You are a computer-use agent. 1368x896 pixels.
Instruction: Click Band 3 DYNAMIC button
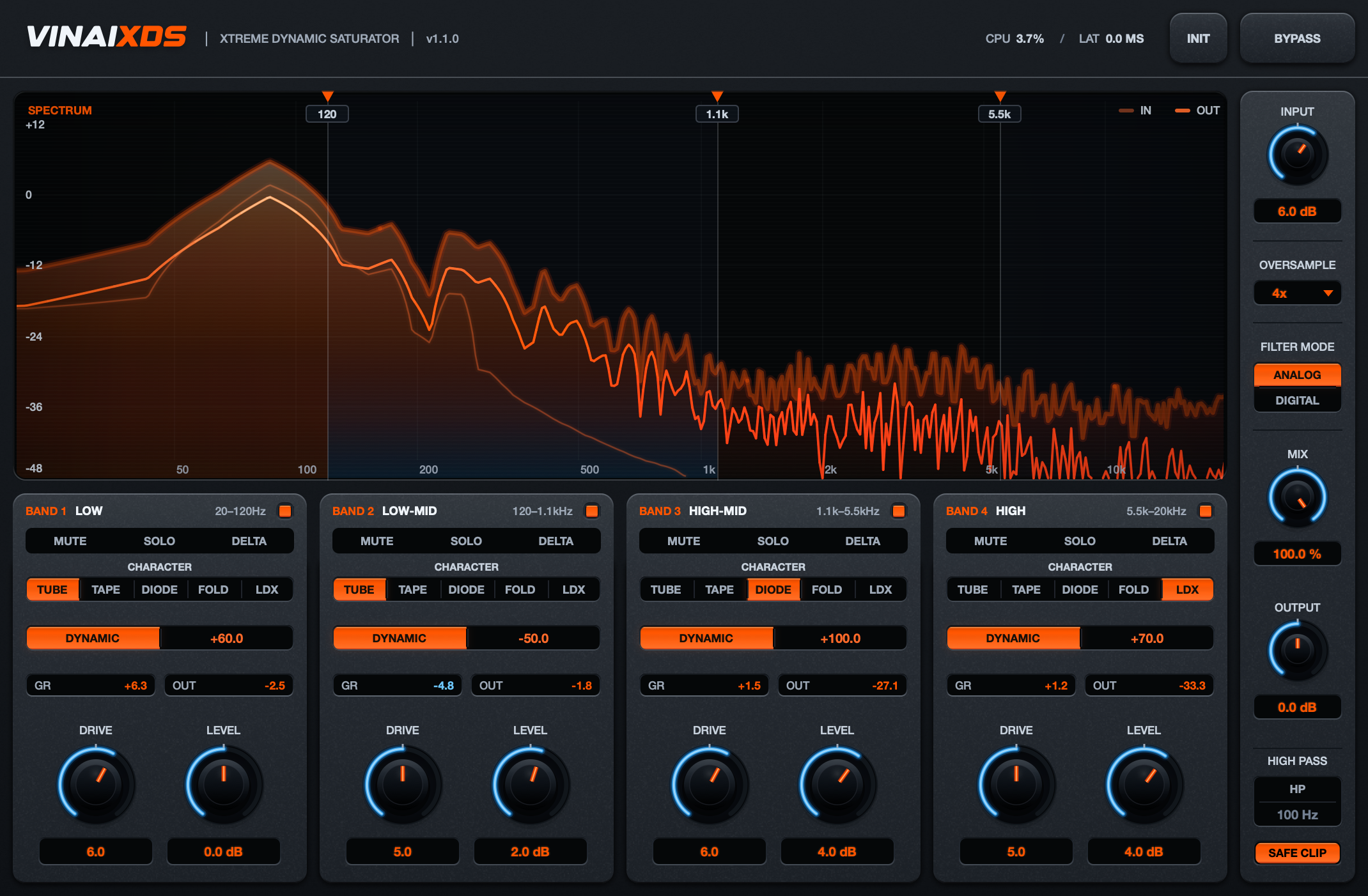(x=706, y=638)
